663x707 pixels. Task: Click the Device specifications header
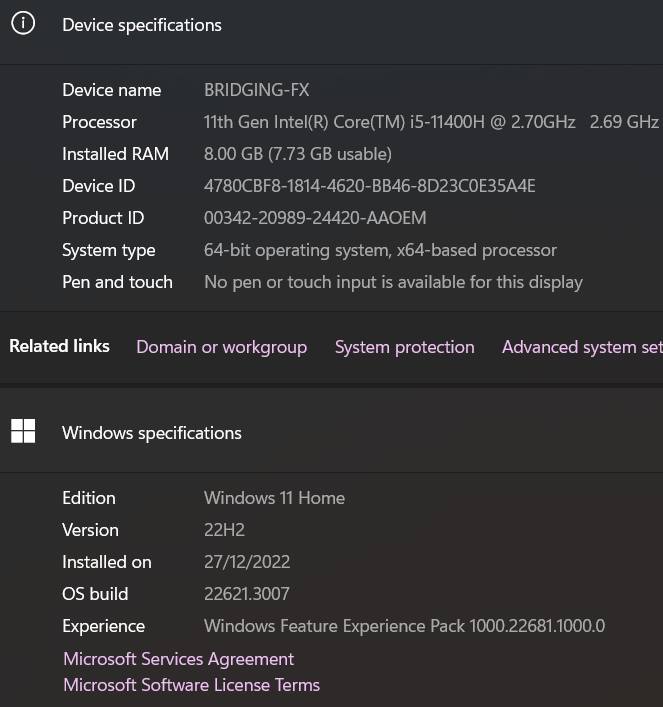(x=142, y=25)
